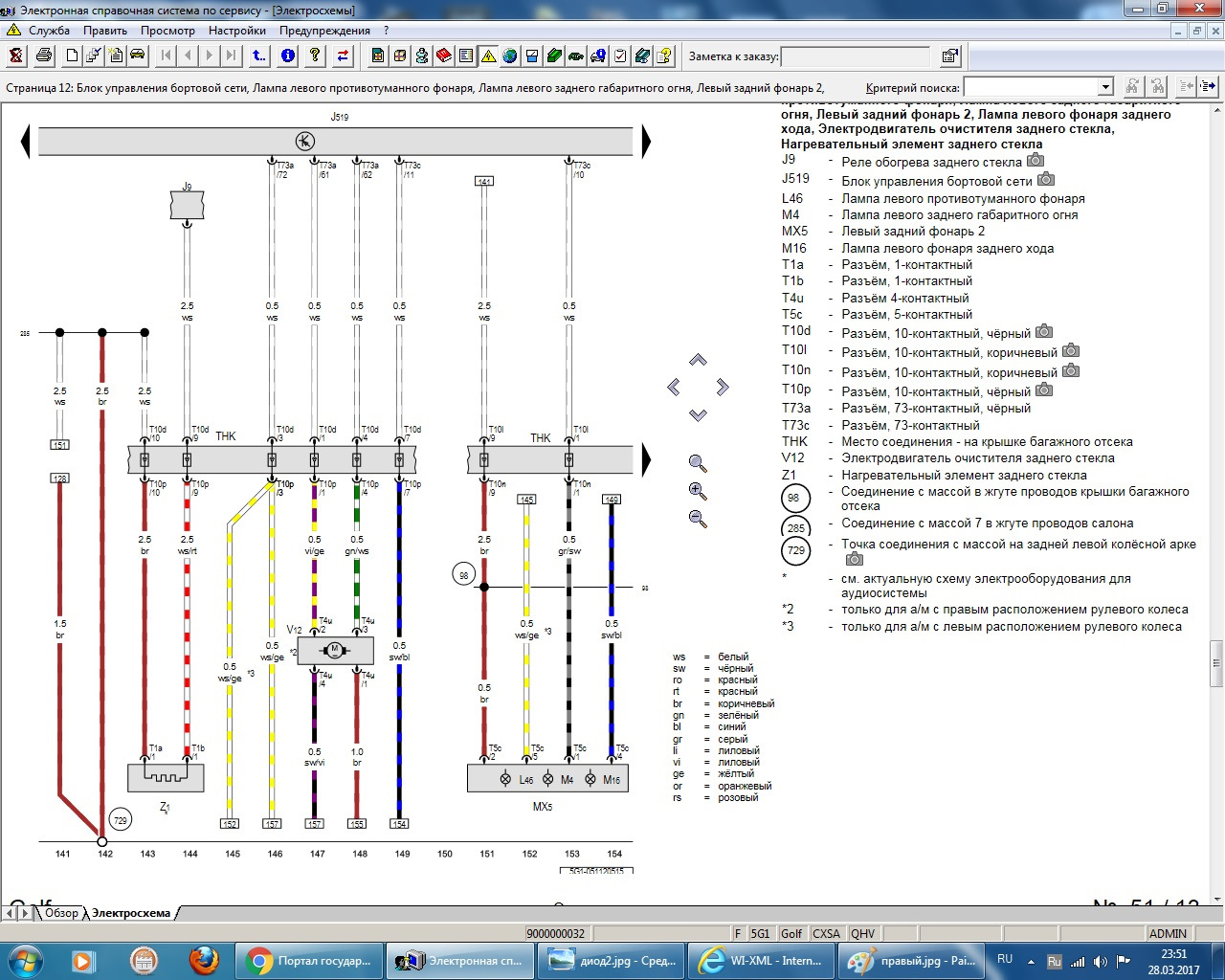Click the '9000000032' status bar number

(x=555, y=933)
